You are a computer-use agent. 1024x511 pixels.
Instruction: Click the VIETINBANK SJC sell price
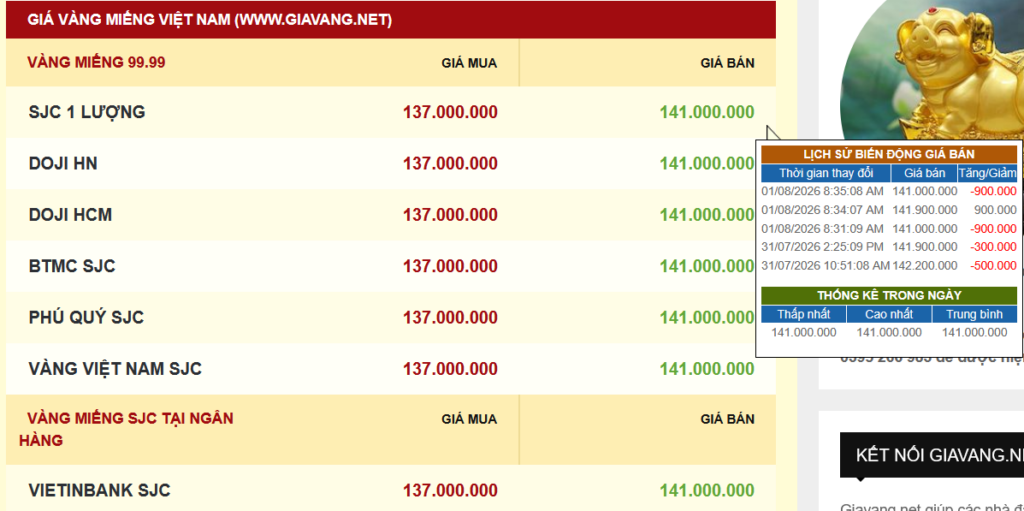click(707, 491)
